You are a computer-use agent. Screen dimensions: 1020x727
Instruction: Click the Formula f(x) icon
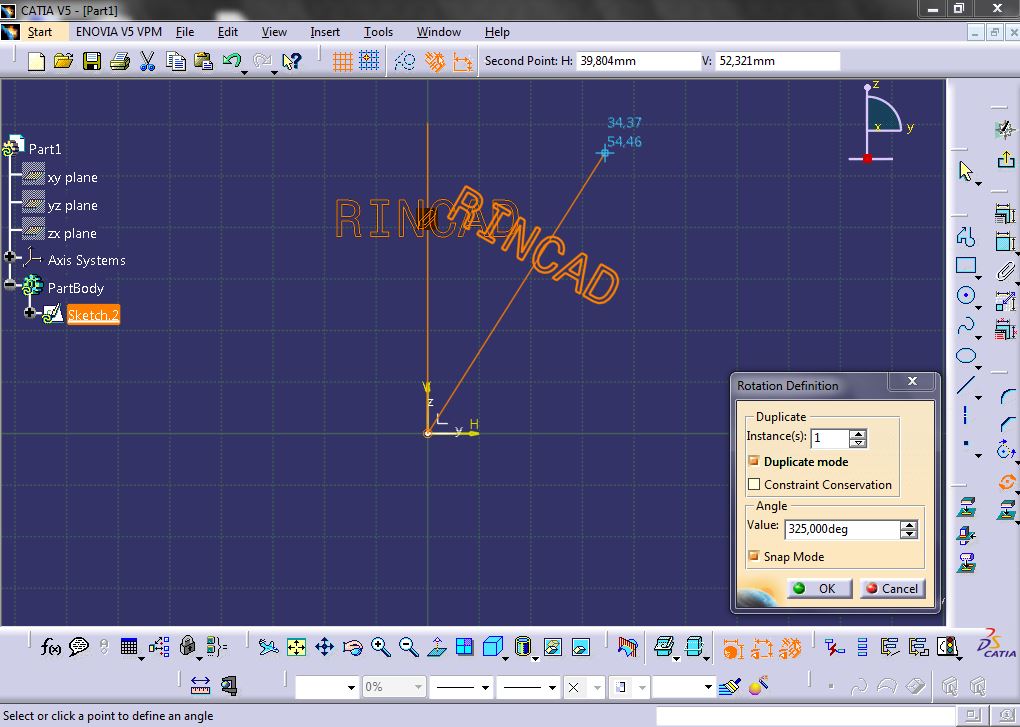pos(50,646)
